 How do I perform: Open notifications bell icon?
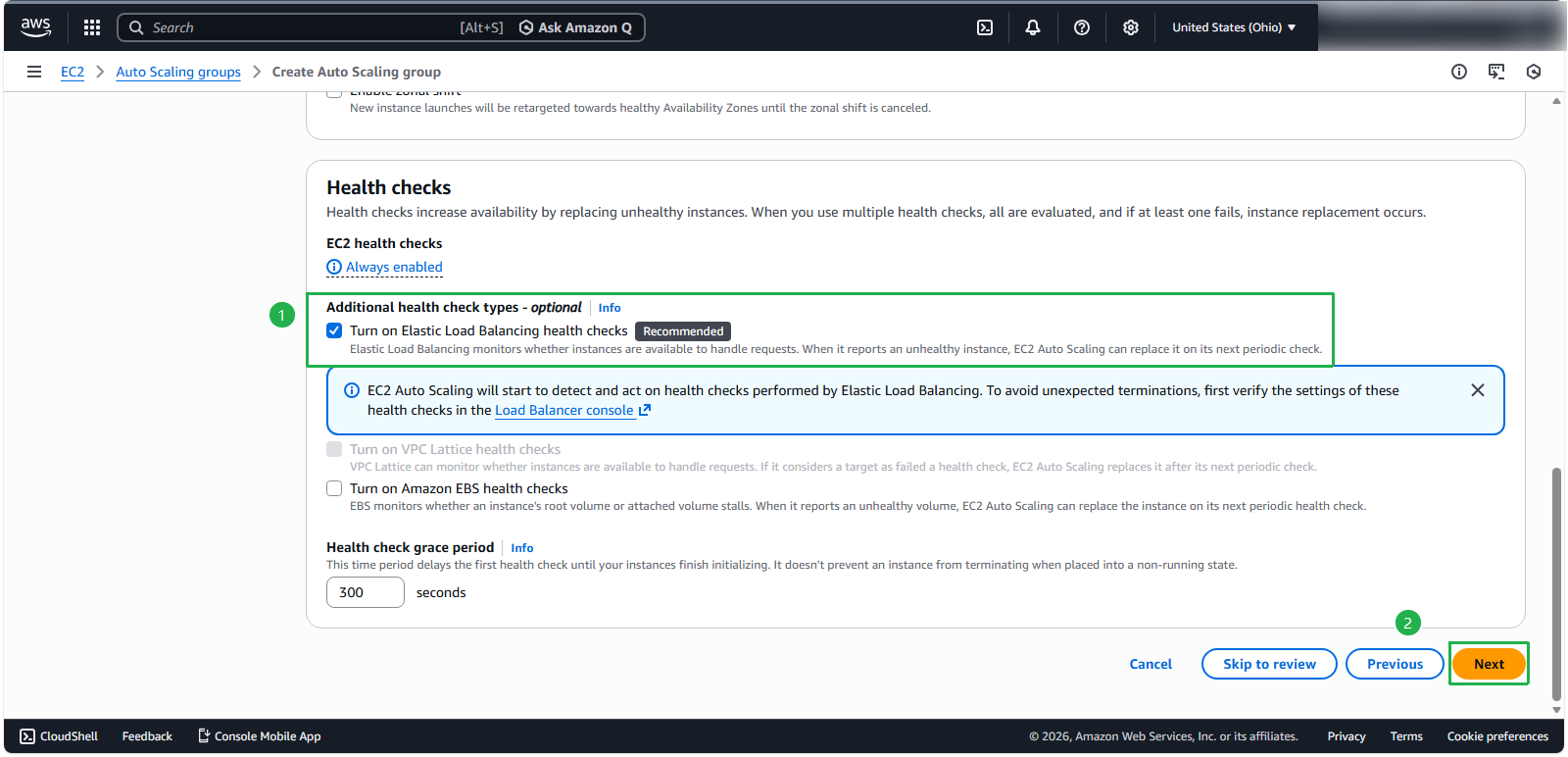click(x=1033, y=27)
